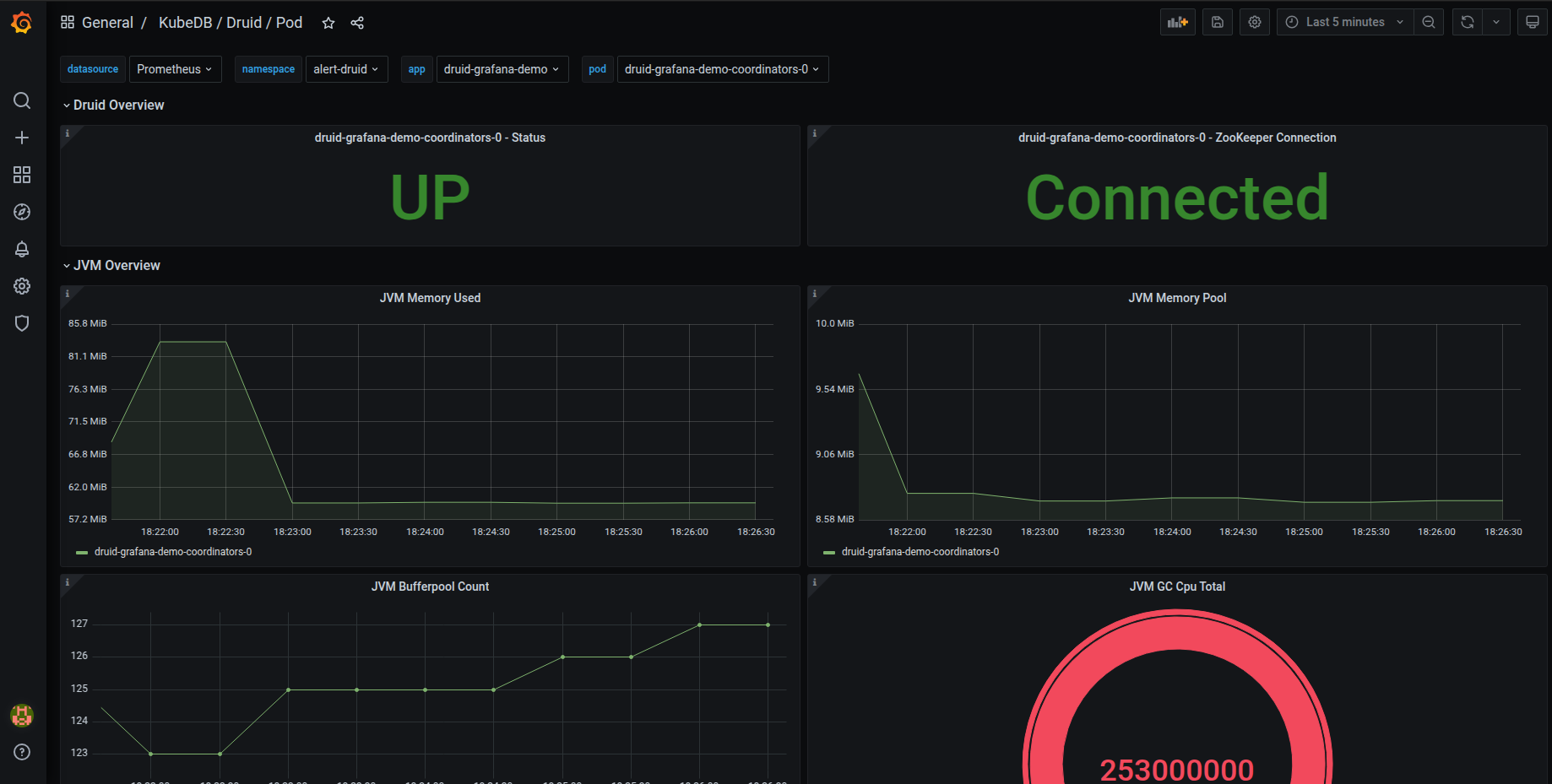Open the JVM GC Cpu Total panel menu

[1177, 587]
